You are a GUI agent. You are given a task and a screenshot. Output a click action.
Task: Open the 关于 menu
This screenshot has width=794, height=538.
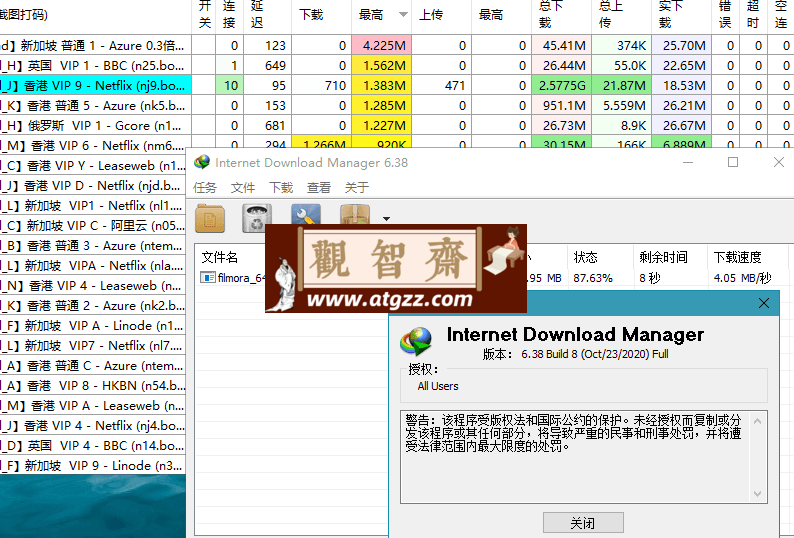click(357, 187)
